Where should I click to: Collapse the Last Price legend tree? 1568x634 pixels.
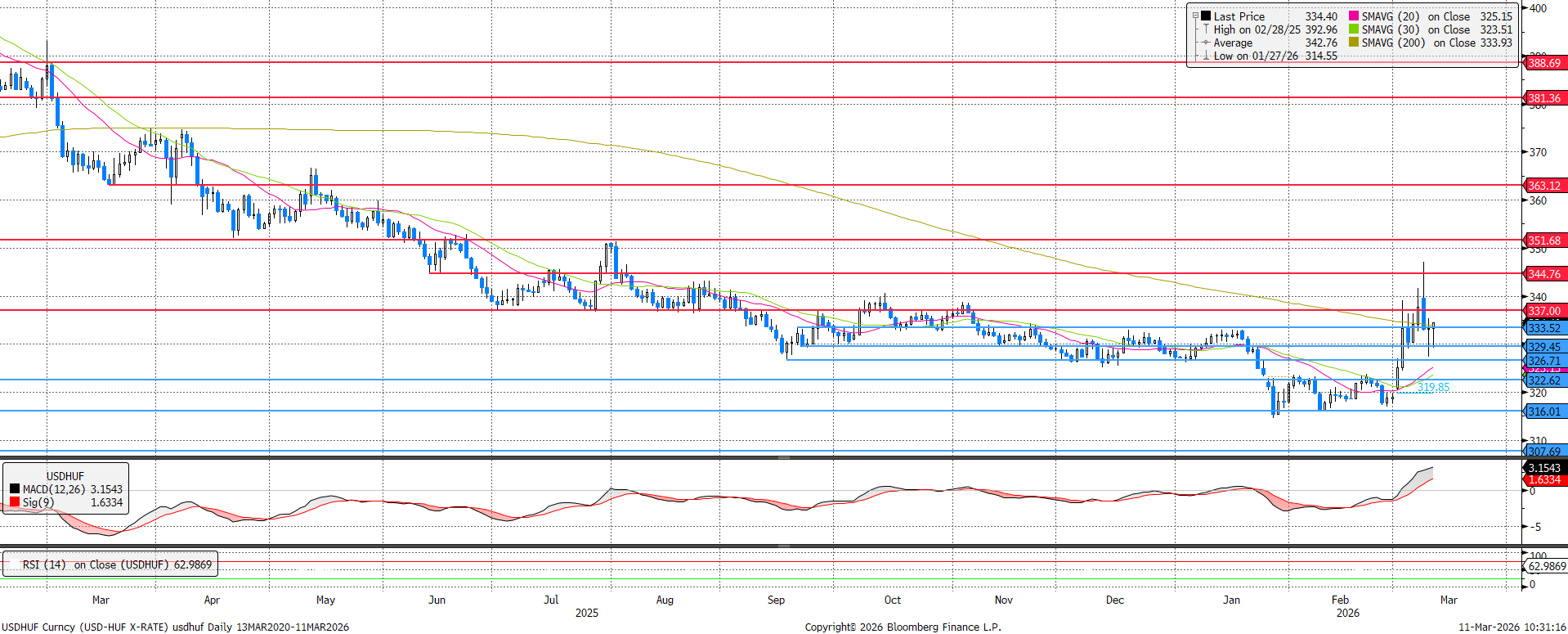pos(1195,16)
